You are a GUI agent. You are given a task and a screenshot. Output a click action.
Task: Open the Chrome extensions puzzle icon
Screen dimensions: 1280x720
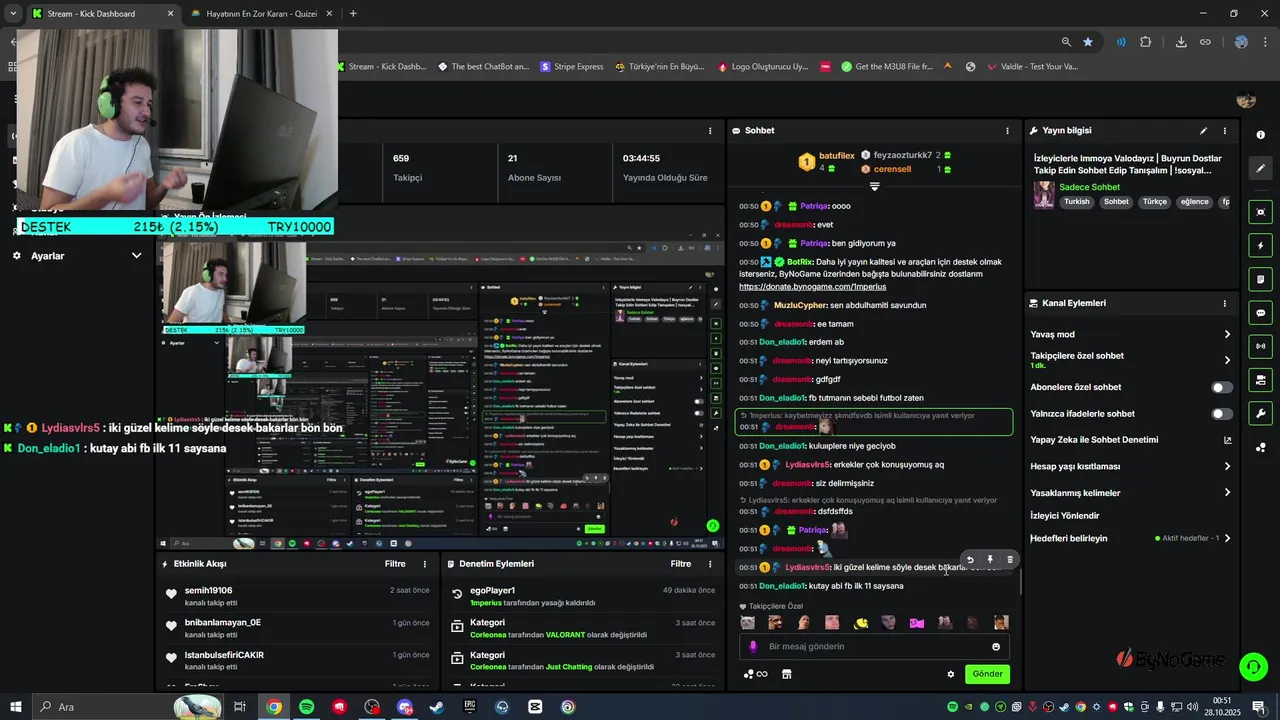1146,42
